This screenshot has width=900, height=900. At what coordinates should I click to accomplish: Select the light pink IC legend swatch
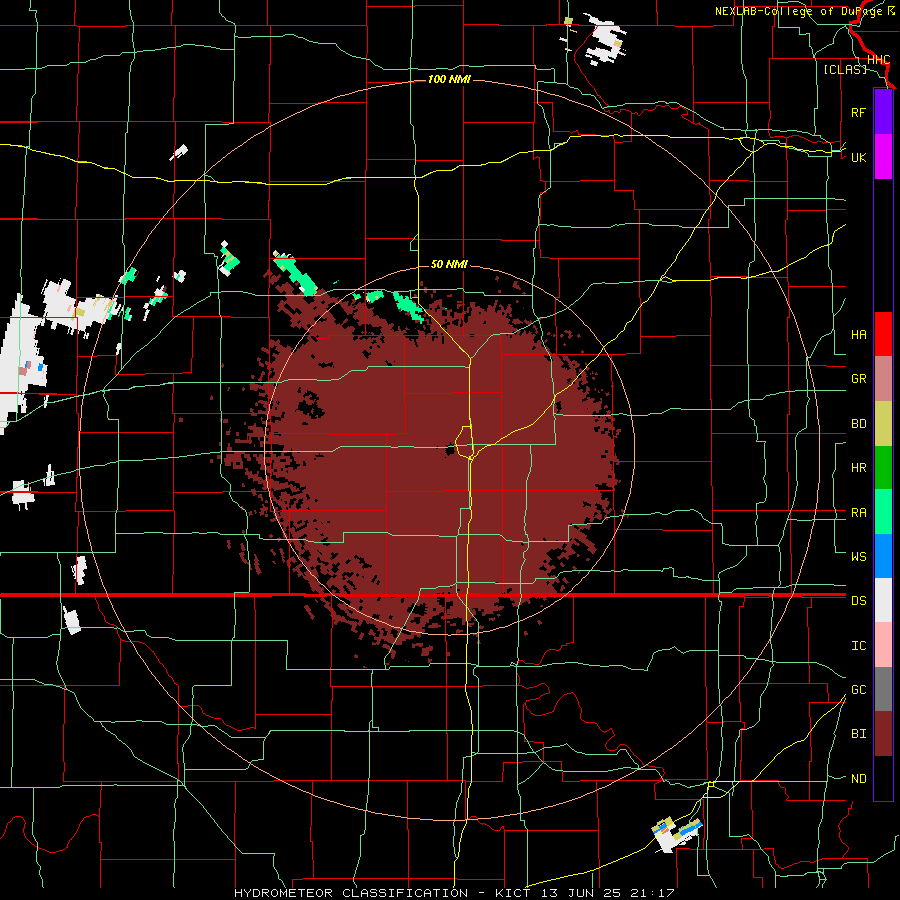pos(883,645)
